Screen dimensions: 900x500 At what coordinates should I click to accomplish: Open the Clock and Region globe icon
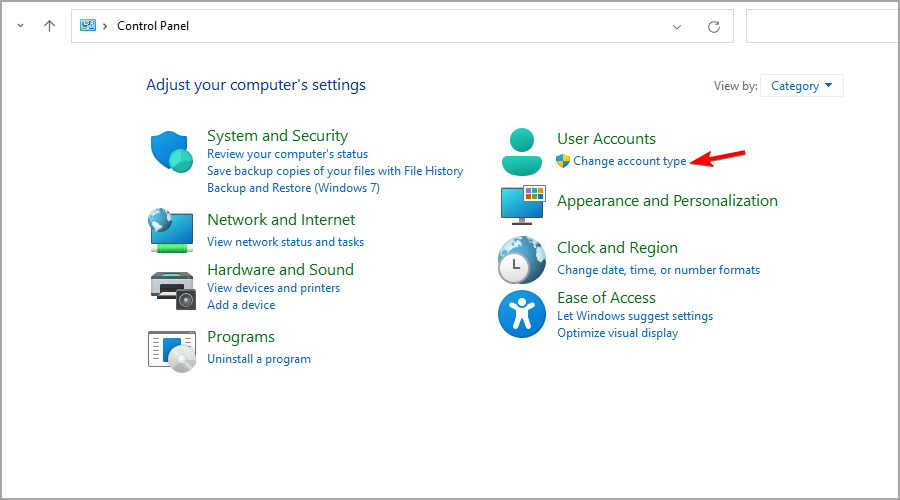(522, 260)
